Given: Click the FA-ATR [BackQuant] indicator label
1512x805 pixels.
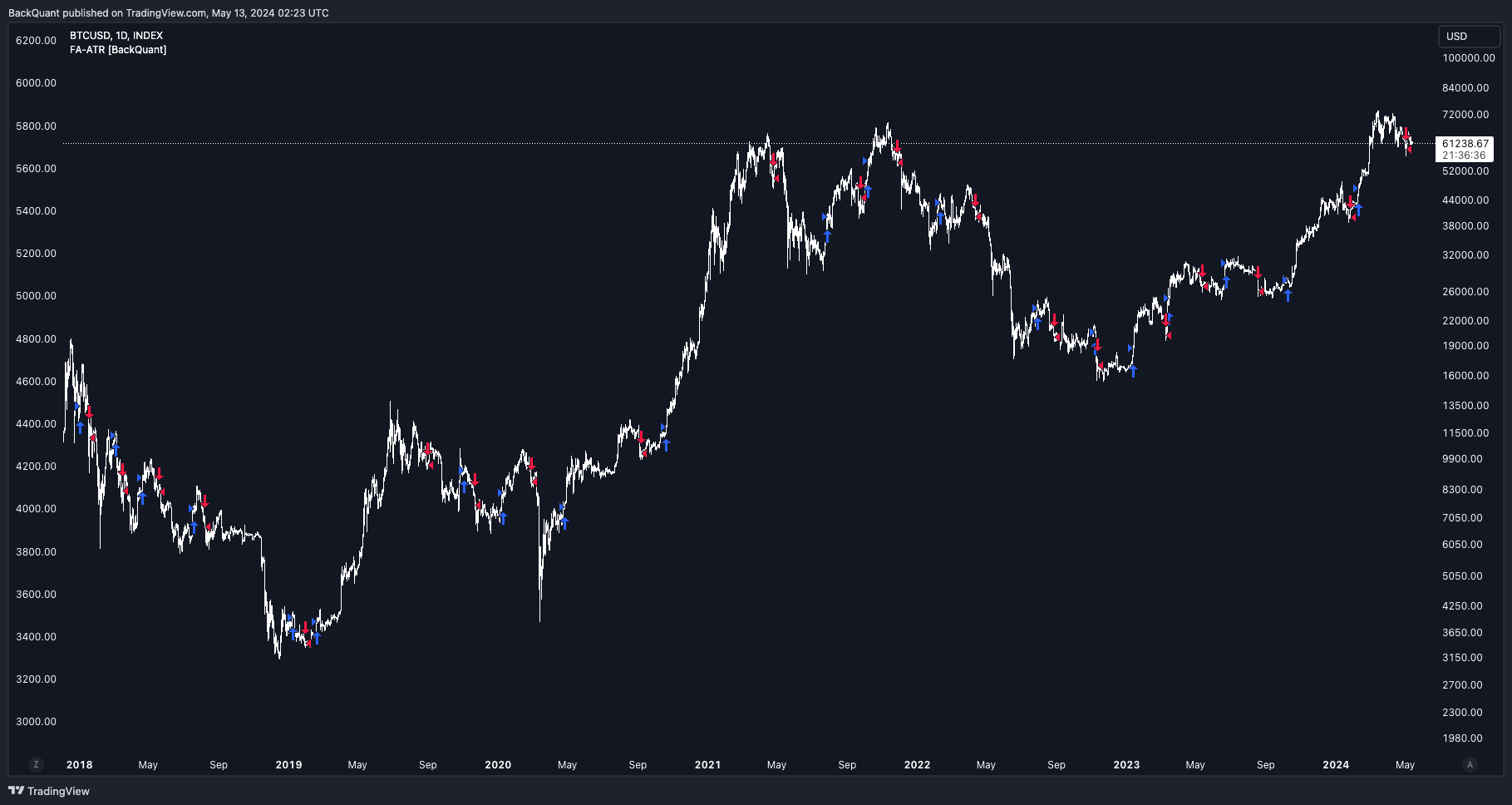Looking at the screenshot, I should (x=118, y=50).
